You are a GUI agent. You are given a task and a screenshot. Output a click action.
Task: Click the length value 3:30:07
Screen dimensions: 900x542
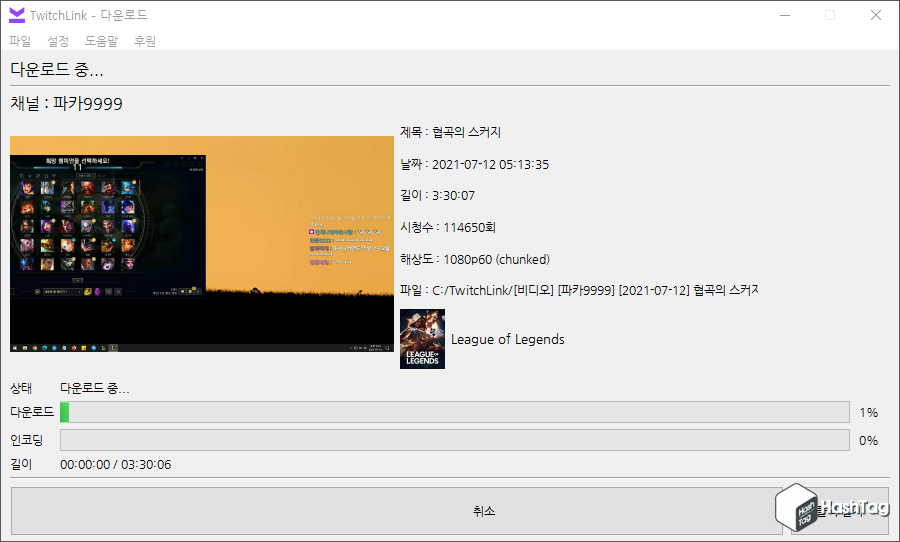click(453, 196)
